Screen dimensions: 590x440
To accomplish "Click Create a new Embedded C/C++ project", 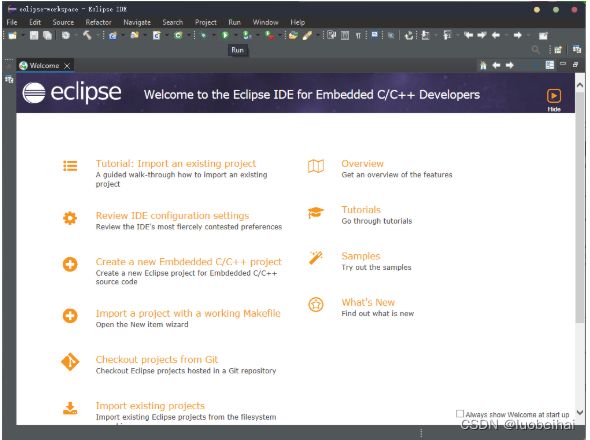I will pyautogui.click(x=189, y=262).
